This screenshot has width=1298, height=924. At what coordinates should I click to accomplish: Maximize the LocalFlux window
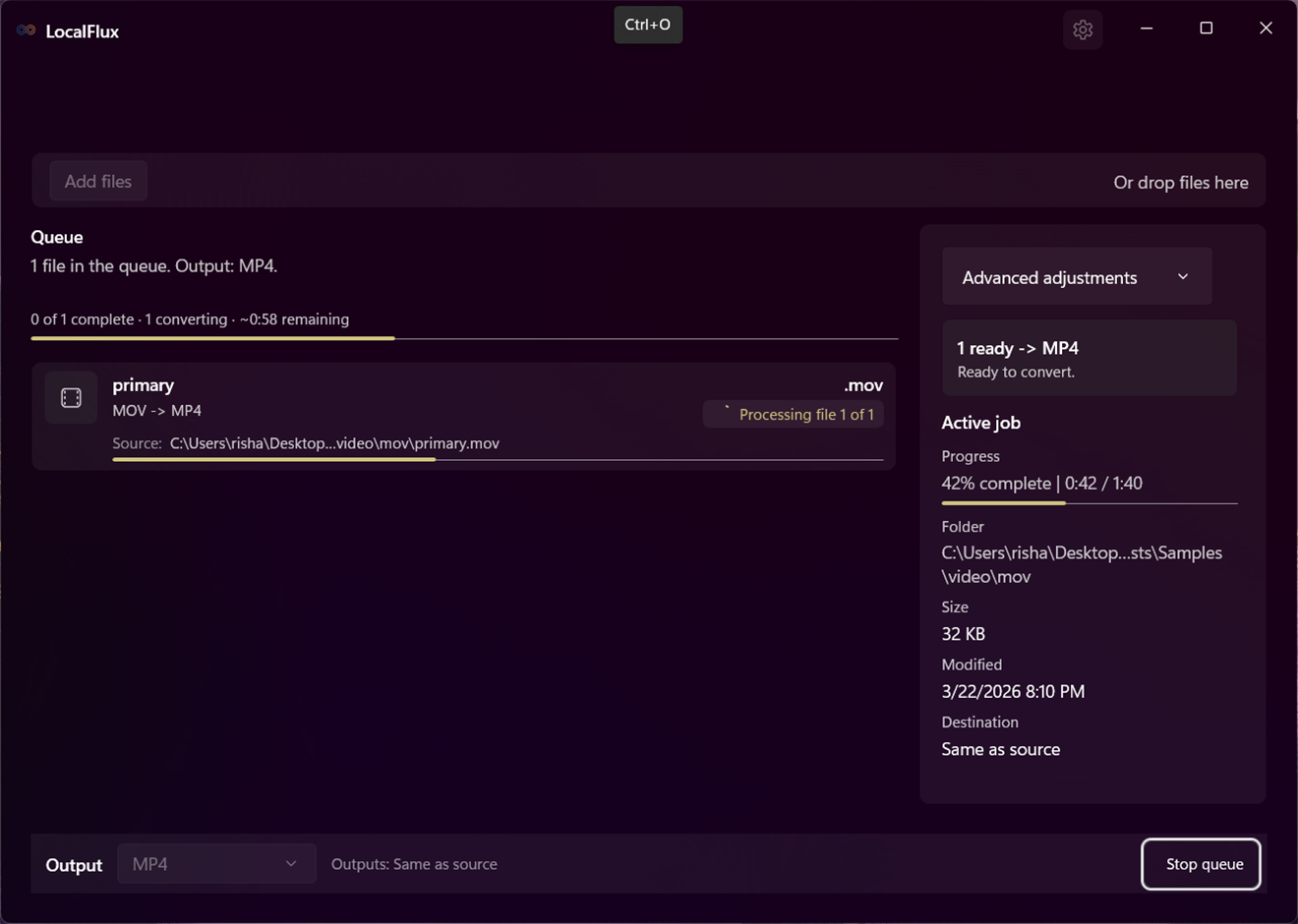pos(1207,29)
